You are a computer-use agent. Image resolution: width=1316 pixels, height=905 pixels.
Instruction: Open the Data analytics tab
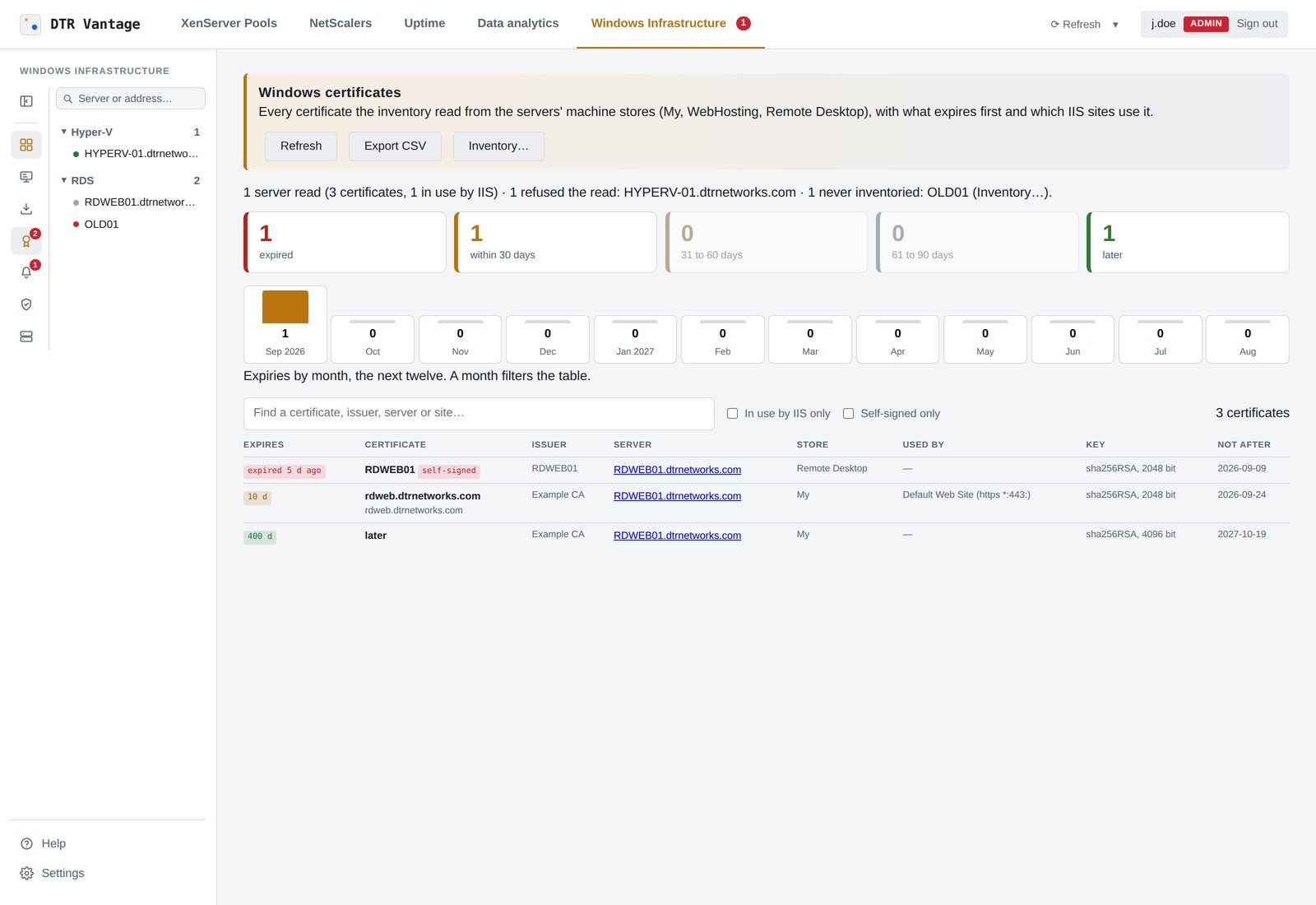pos(518,23)
